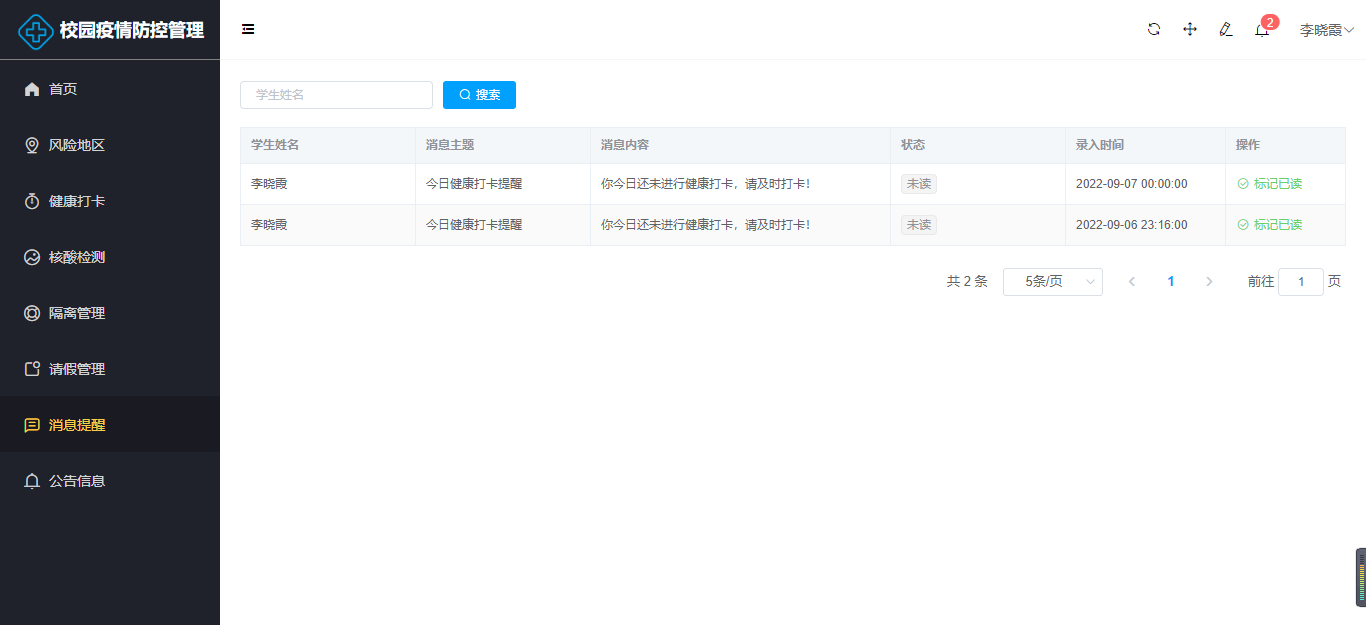This screenshot has width=1366, height=625.
Task: Click the sidebar collapse hamburger icon
Action: pos(248,29)
